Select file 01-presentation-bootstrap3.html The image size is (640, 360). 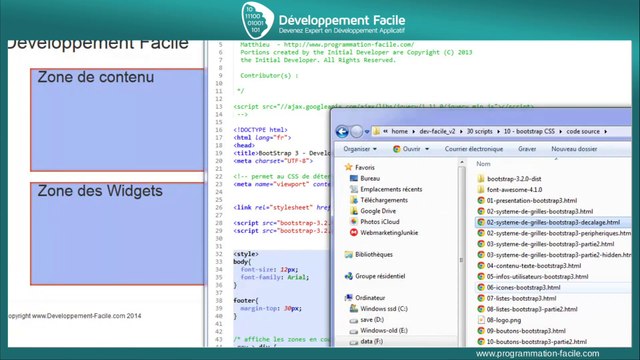(527, 200)
